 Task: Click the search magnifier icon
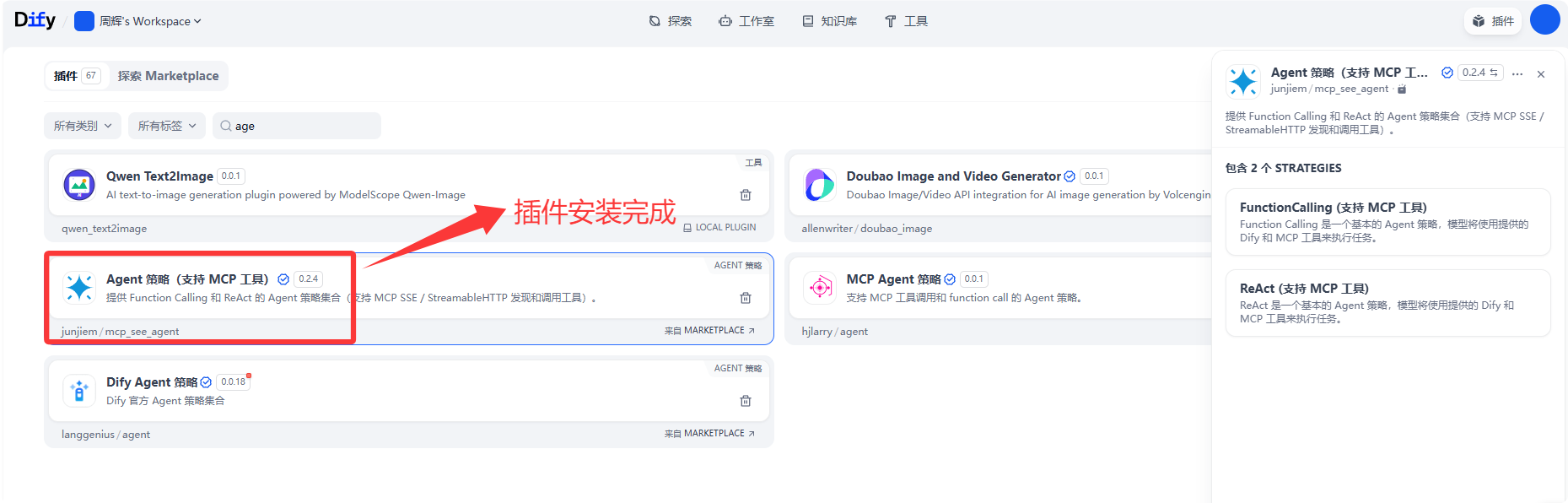(x=226, y=126)
